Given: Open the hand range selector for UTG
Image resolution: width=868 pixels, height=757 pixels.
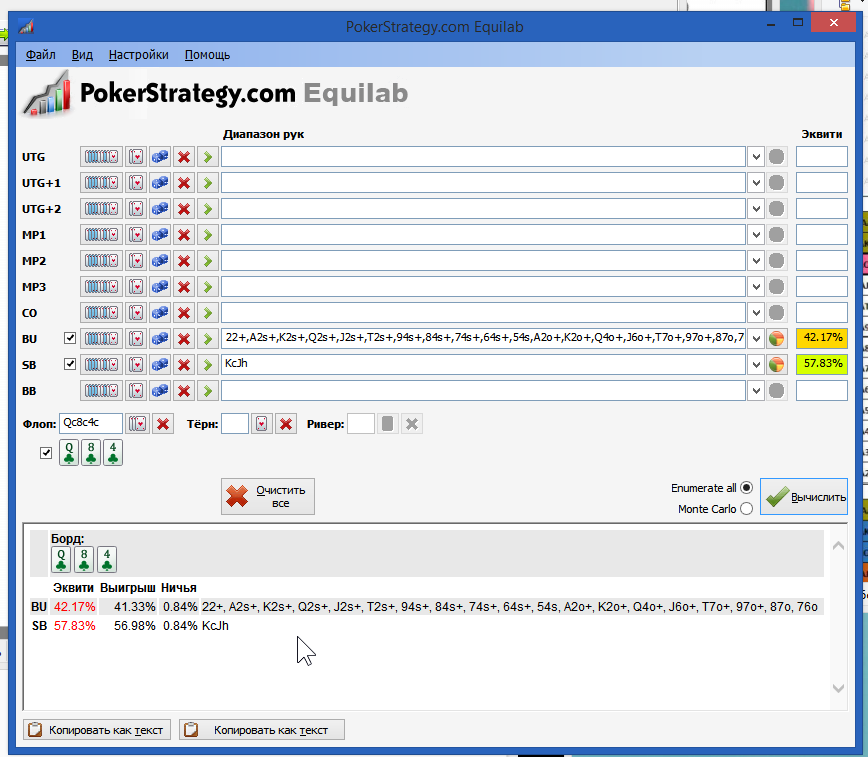Looking at the screenshot, I should pos(101,157).
